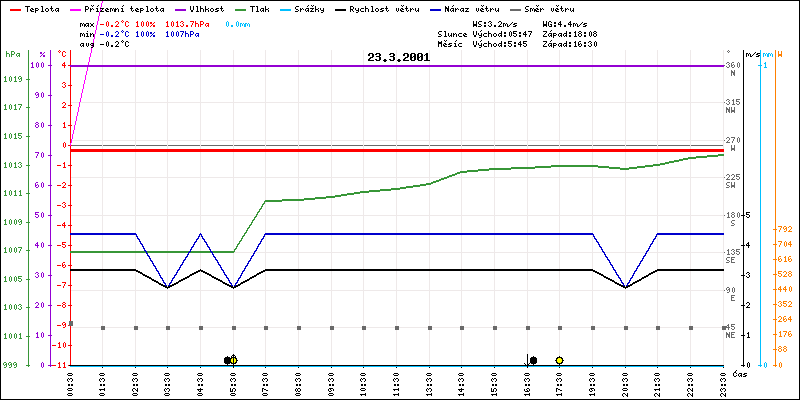Image resolution: width=800 pixels, height=400 pixels.
Task: Click the chart date title 23.3.2001
Action: pos(398,58)
